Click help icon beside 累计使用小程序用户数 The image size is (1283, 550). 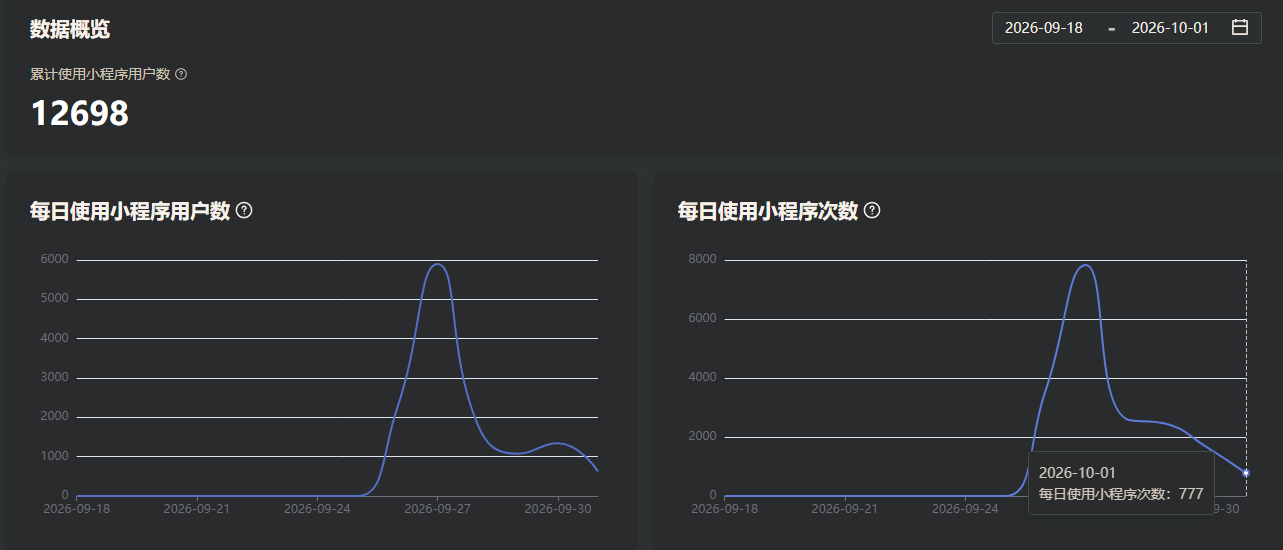click(181, 74)
